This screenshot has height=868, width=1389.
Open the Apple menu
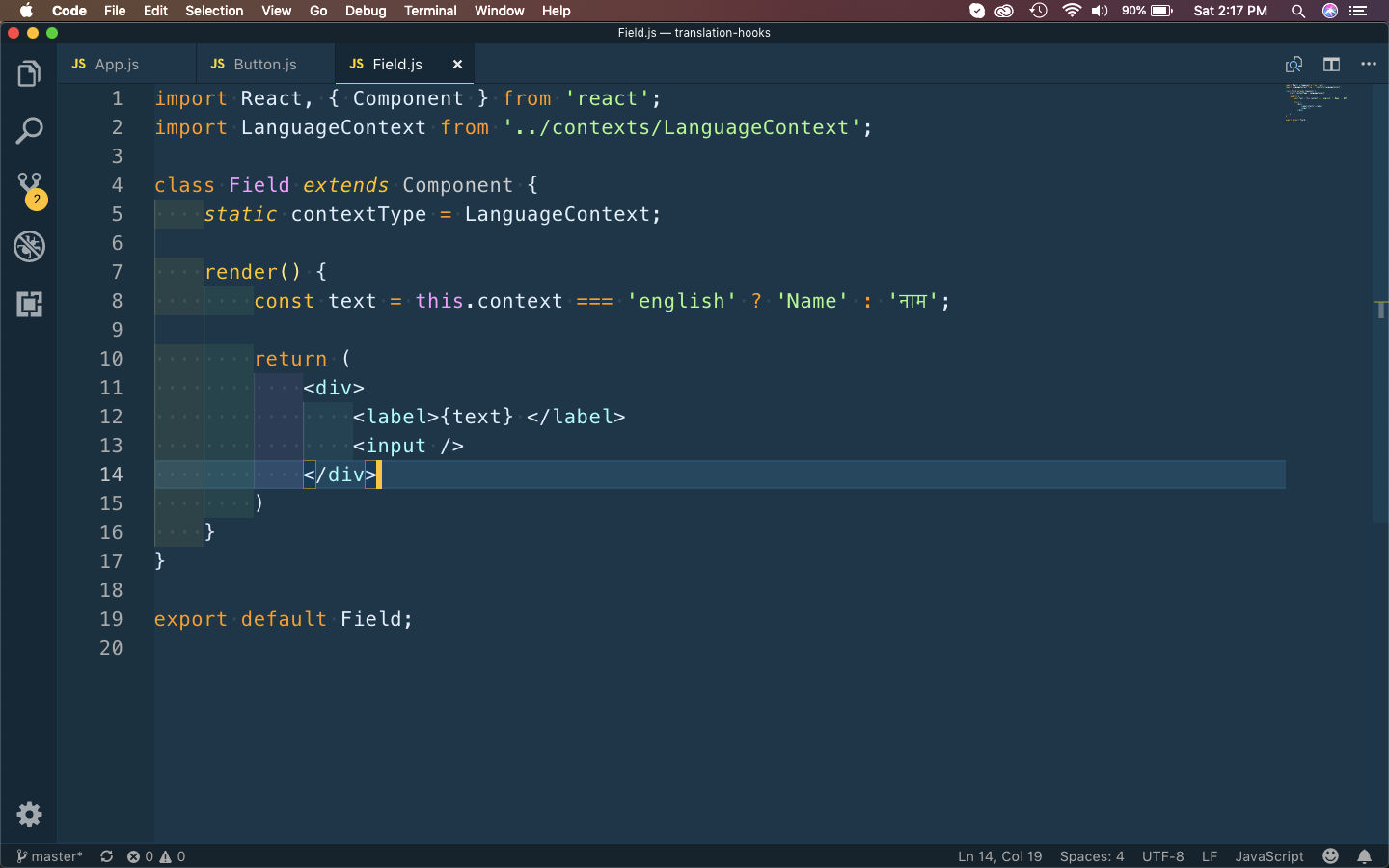[x=26, y=11]
